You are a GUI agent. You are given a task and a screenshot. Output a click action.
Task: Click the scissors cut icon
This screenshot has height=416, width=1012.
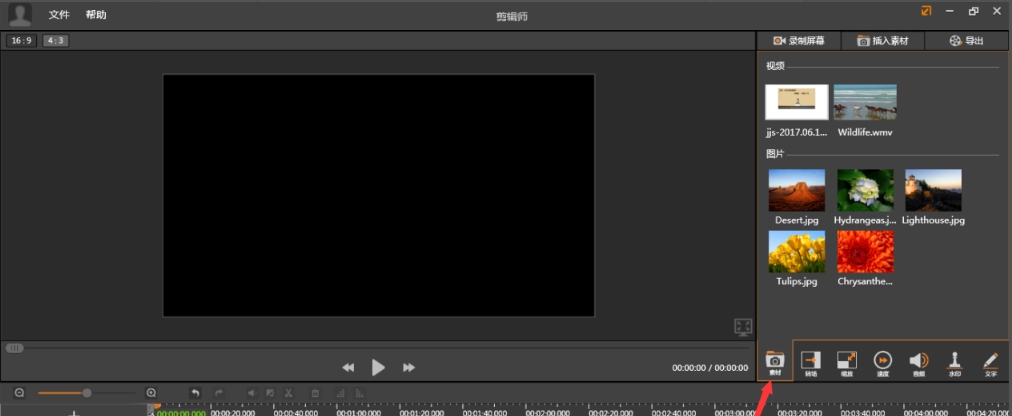tap(288, 392)
